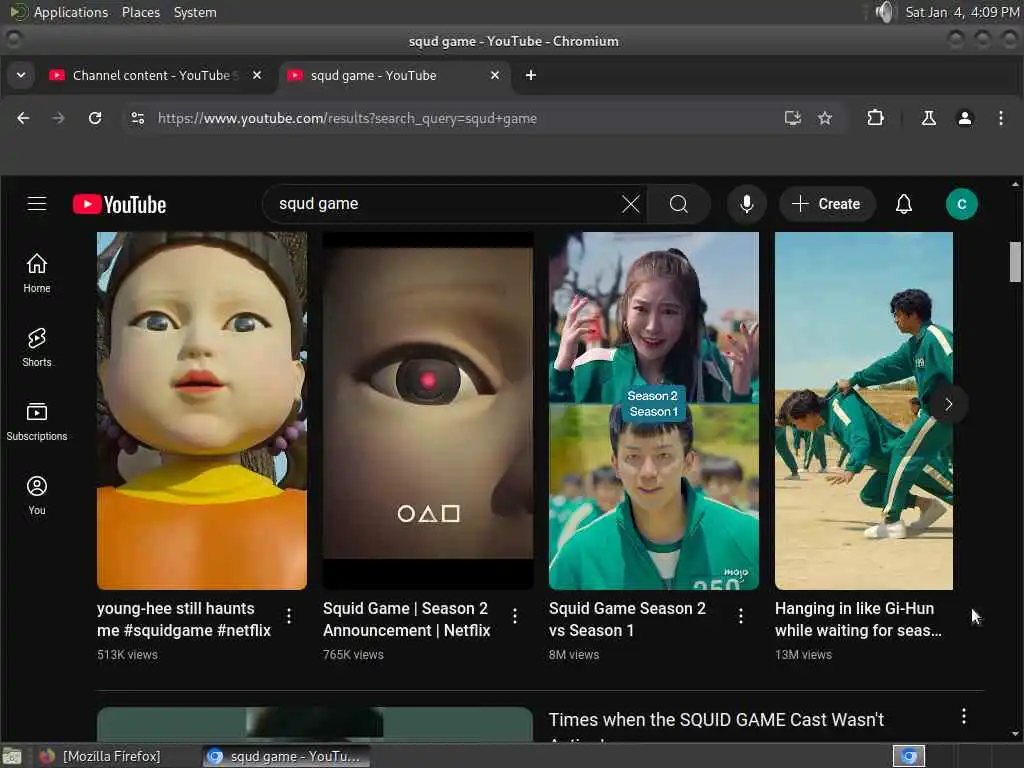Open options for Season 2 vs Season 1 short
Screen dimensions: 1024x768
click(x=741, y=616)
